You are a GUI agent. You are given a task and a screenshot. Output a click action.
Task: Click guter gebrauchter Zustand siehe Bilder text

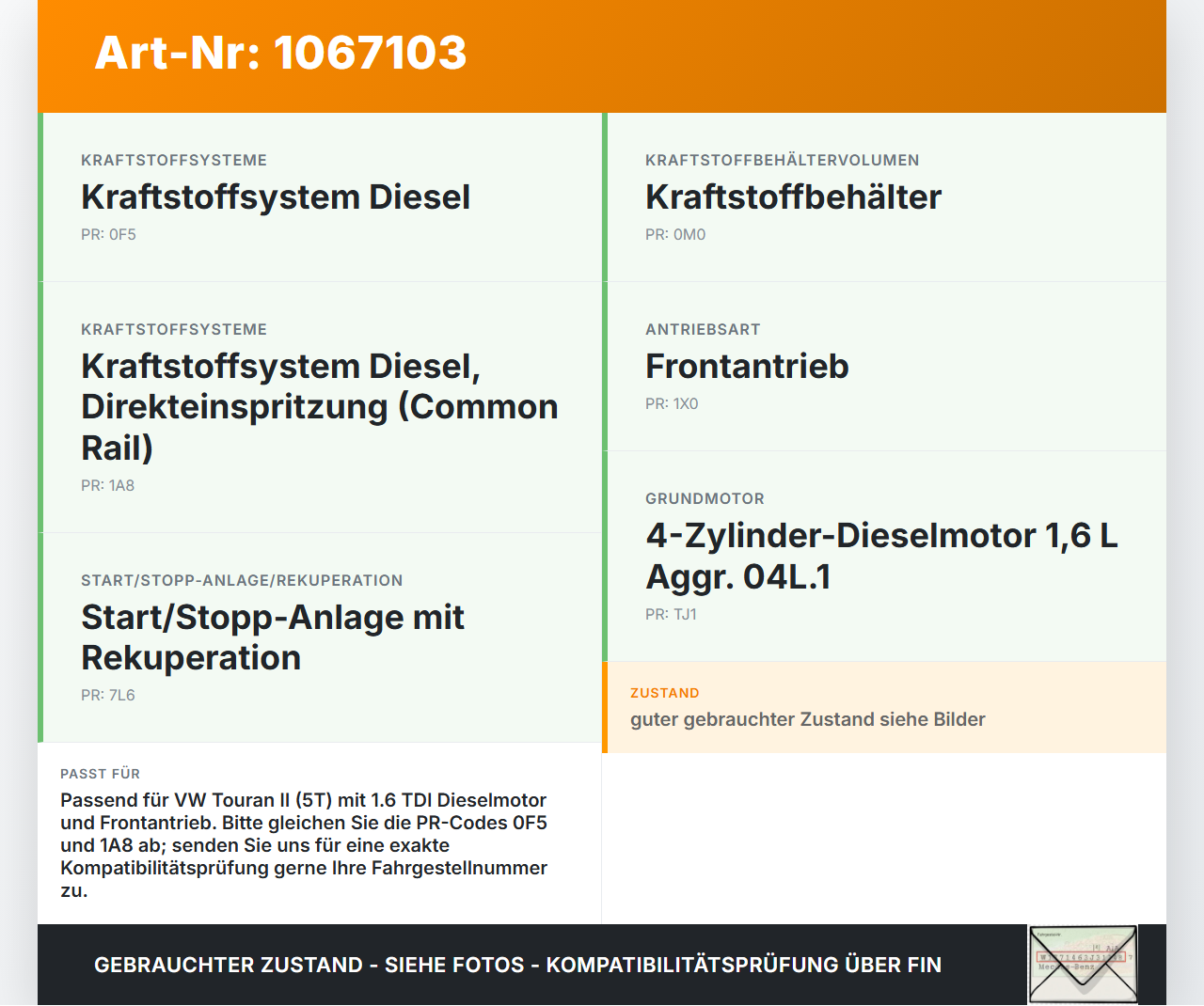[808, 719]
